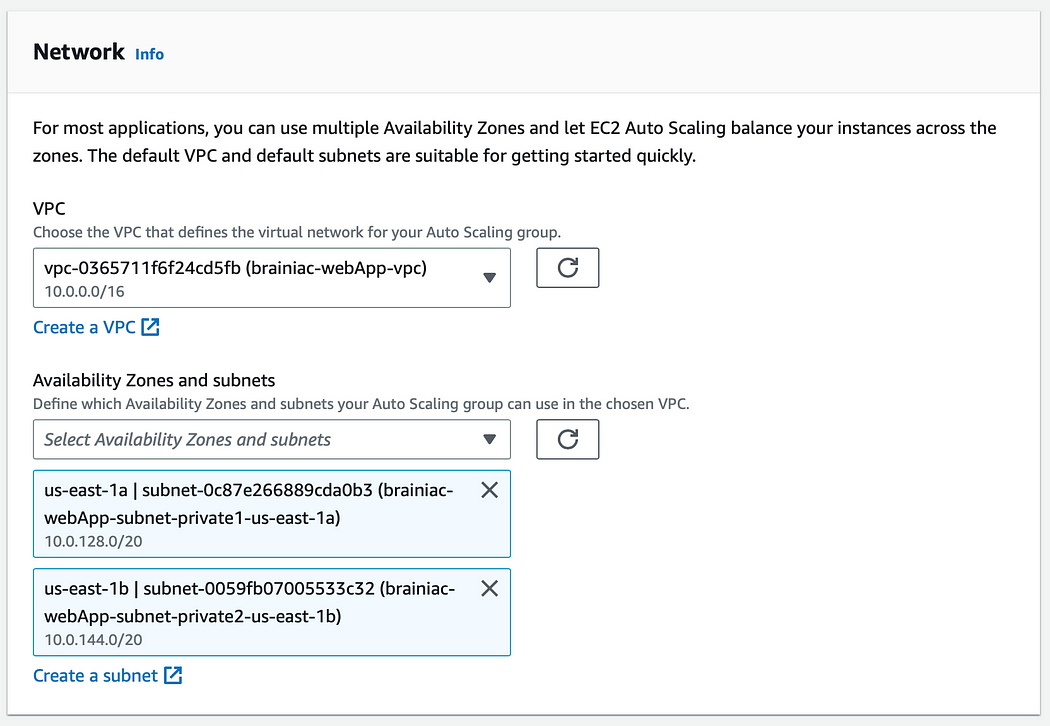Refresh the VPC list
The image size is (1050, 726).
tap(567, 268)
